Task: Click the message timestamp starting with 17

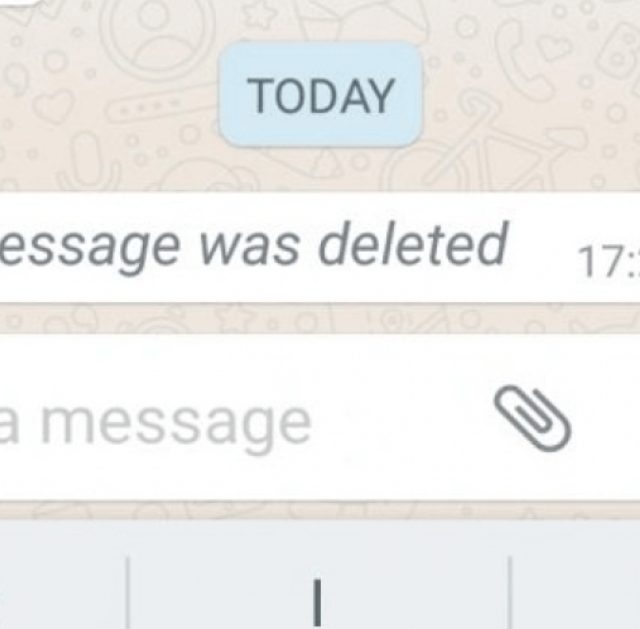Action: (x=608, y=262)
